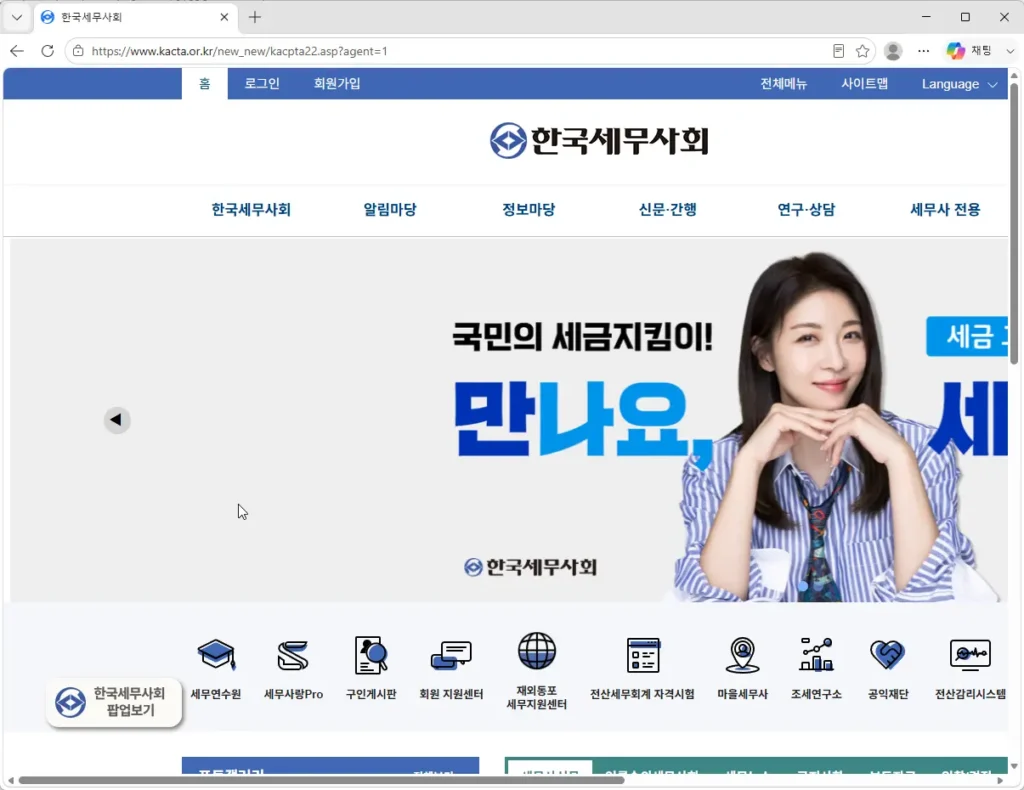Open the 신문·간행 menu
Image resolution: width=1024 pixels, height=790 pixels.
[x=667, y=210]
